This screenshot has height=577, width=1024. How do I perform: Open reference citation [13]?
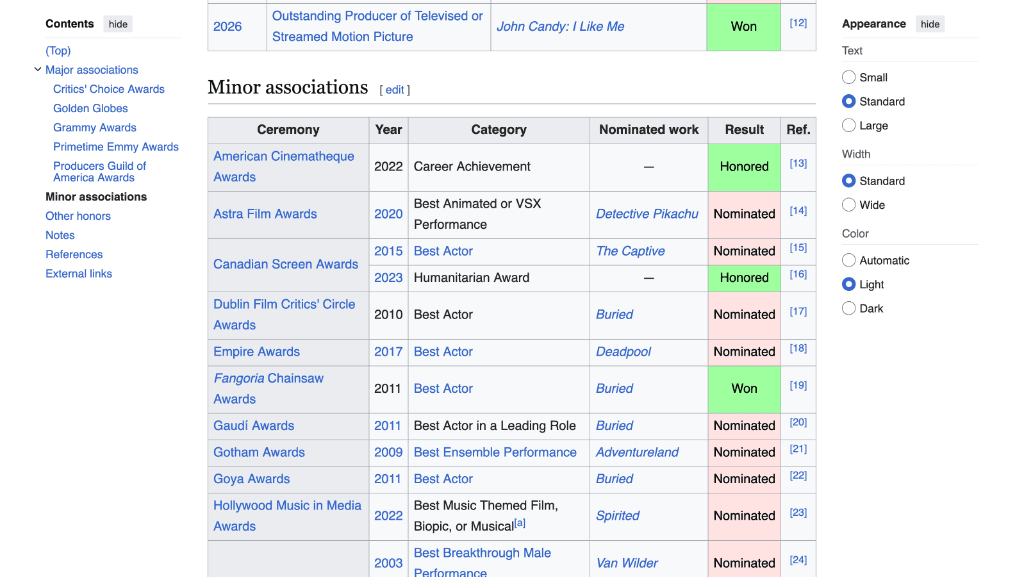click(798, 163)
